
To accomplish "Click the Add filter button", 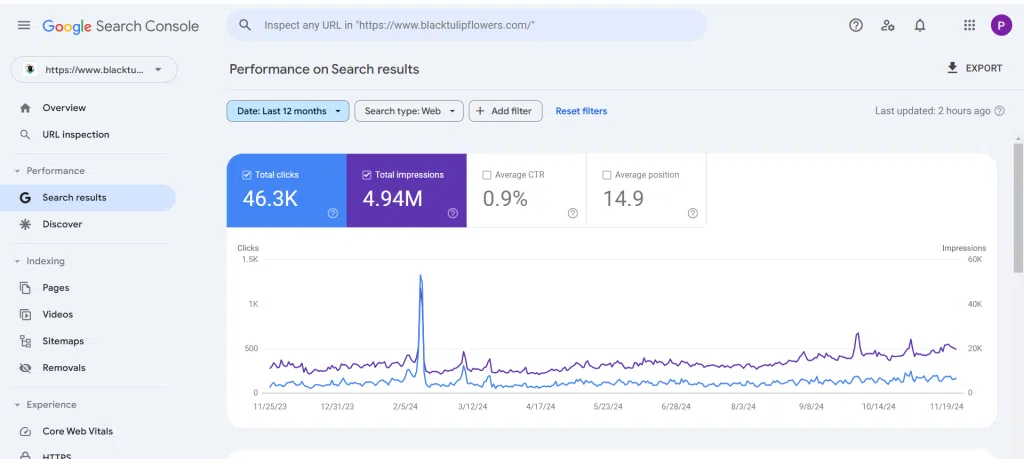I will 506,111.
